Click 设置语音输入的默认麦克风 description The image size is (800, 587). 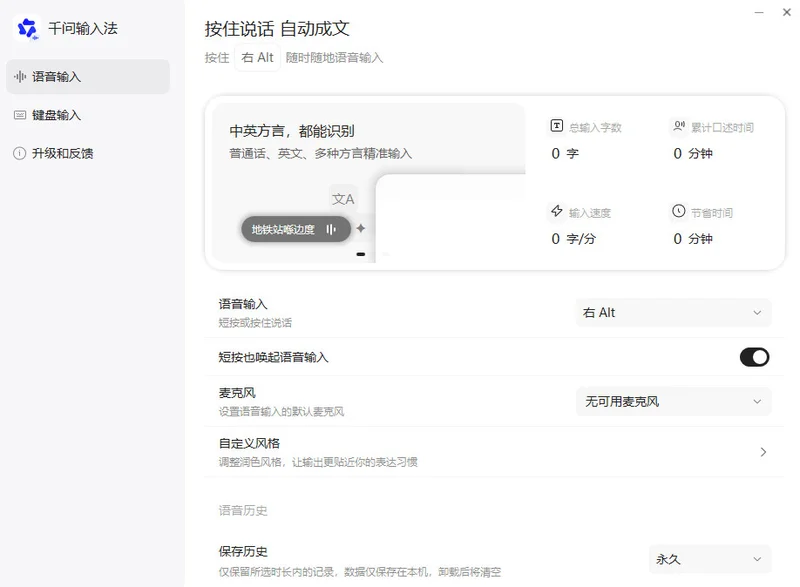coord(281,412)
